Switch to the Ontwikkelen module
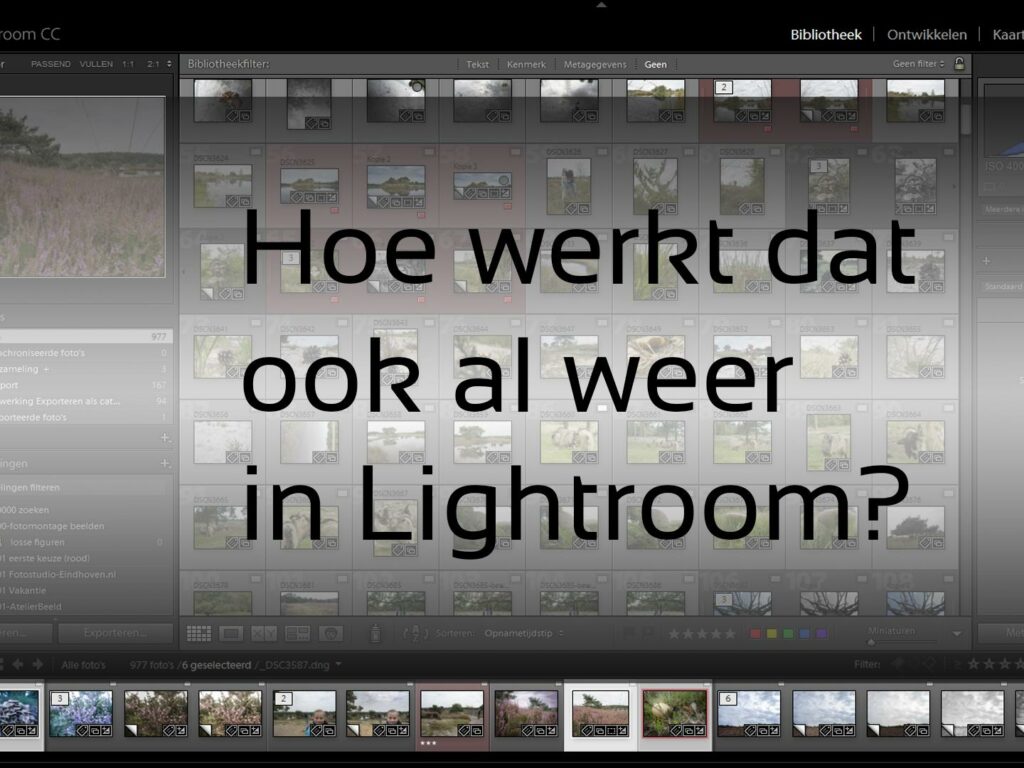 [x=927, y=35]
